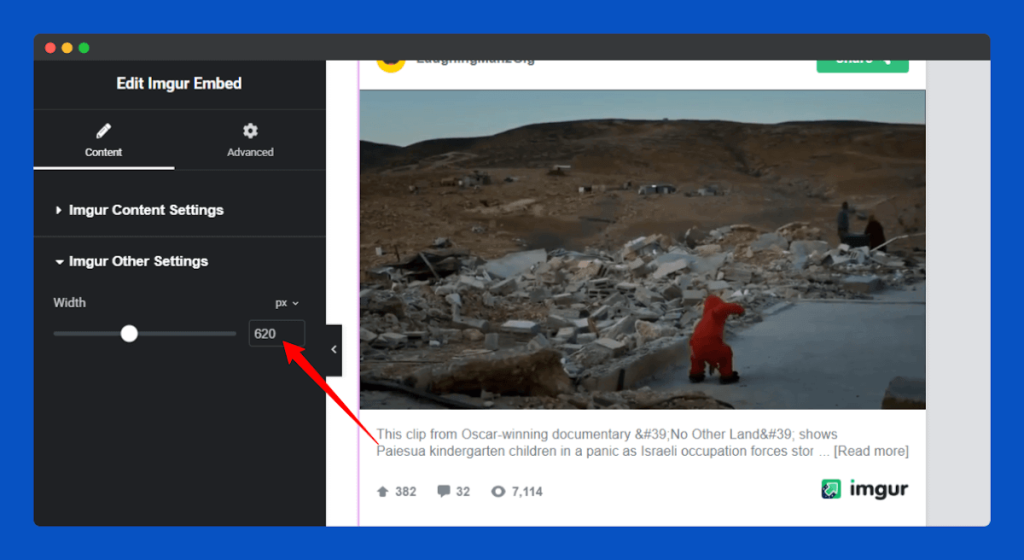
Task: Click the upvote arrow icon
Action: coord(383,491)
